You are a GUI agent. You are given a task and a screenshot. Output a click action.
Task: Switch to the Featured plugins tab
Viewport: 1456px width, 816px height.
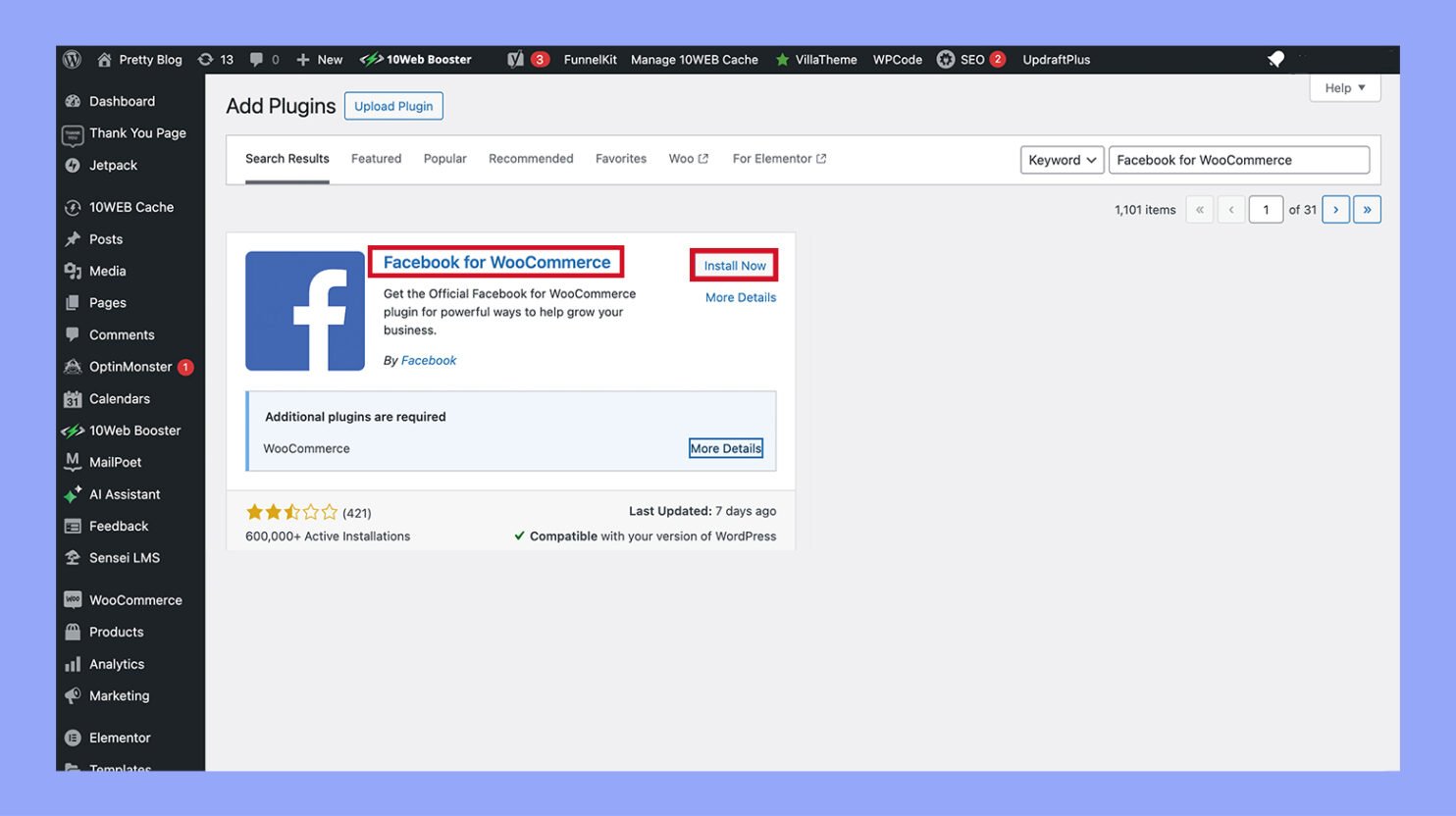click(376, 158)
